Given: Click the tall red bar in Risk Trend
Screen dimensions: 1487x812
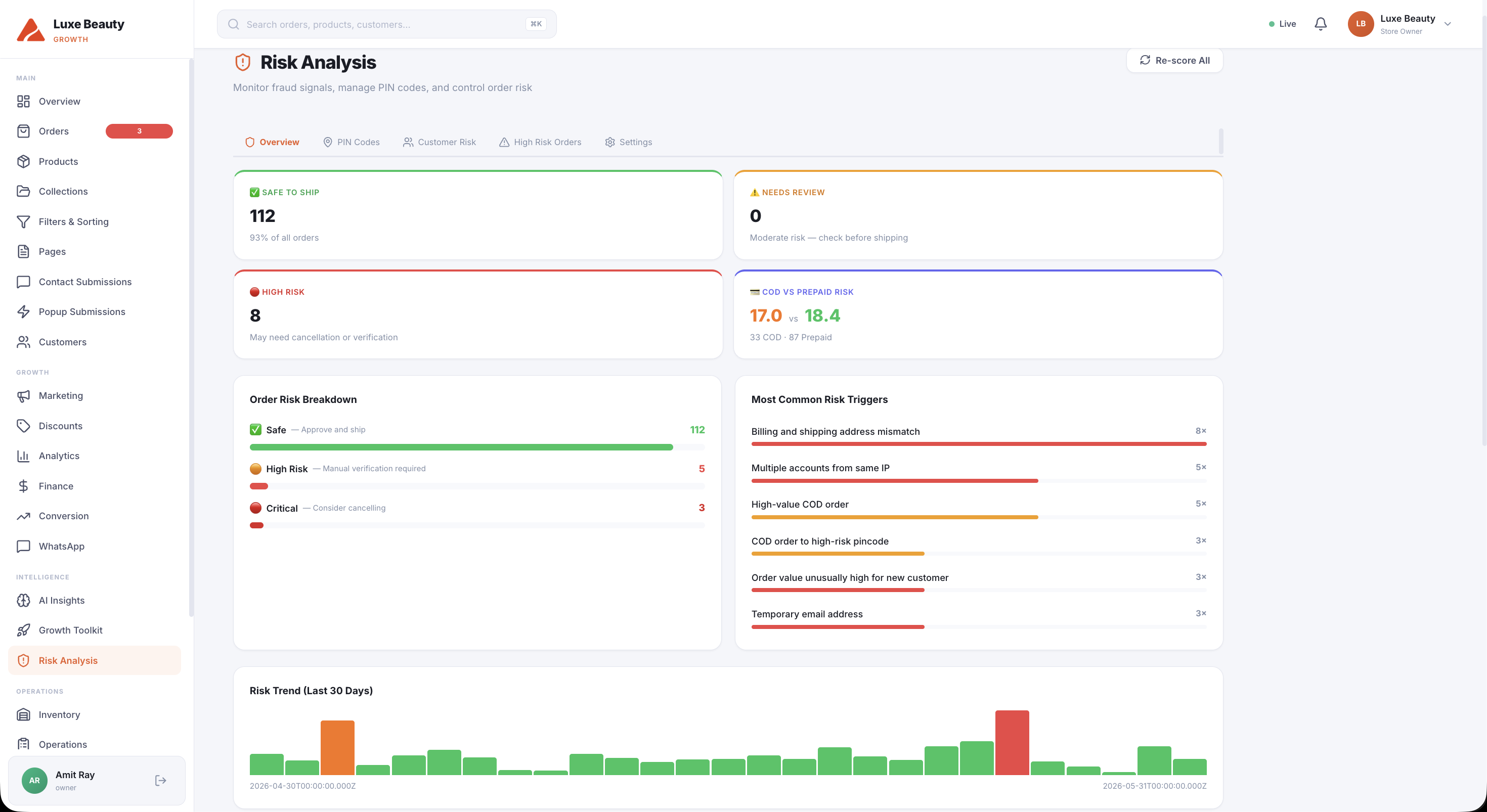Looking at the screenshot, I should [x=1012, y=742].
